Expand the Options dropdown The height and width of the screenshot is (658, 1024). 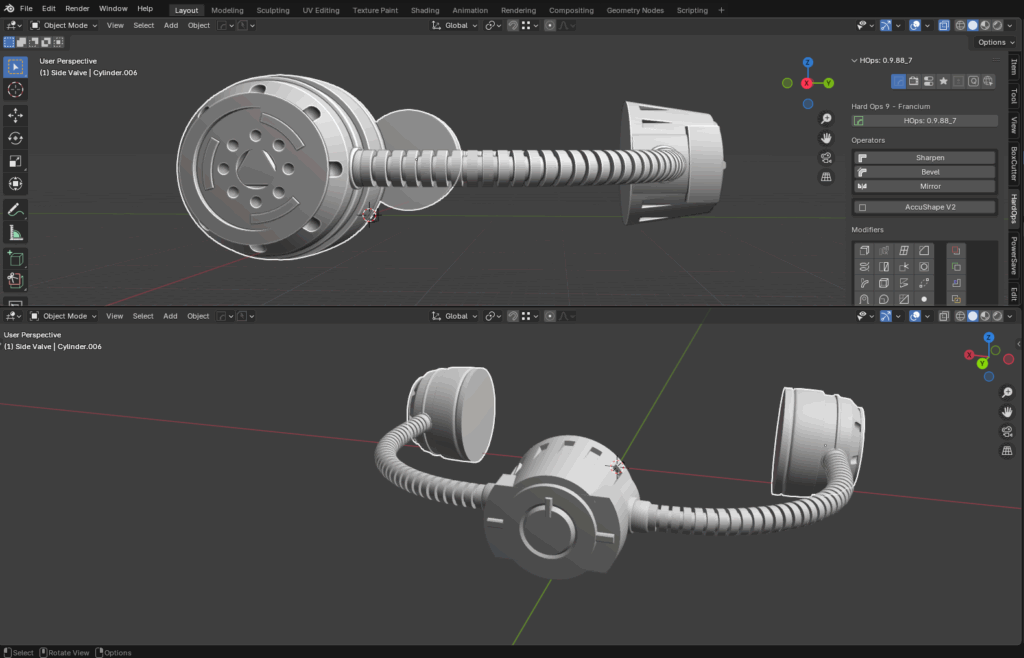995,42
